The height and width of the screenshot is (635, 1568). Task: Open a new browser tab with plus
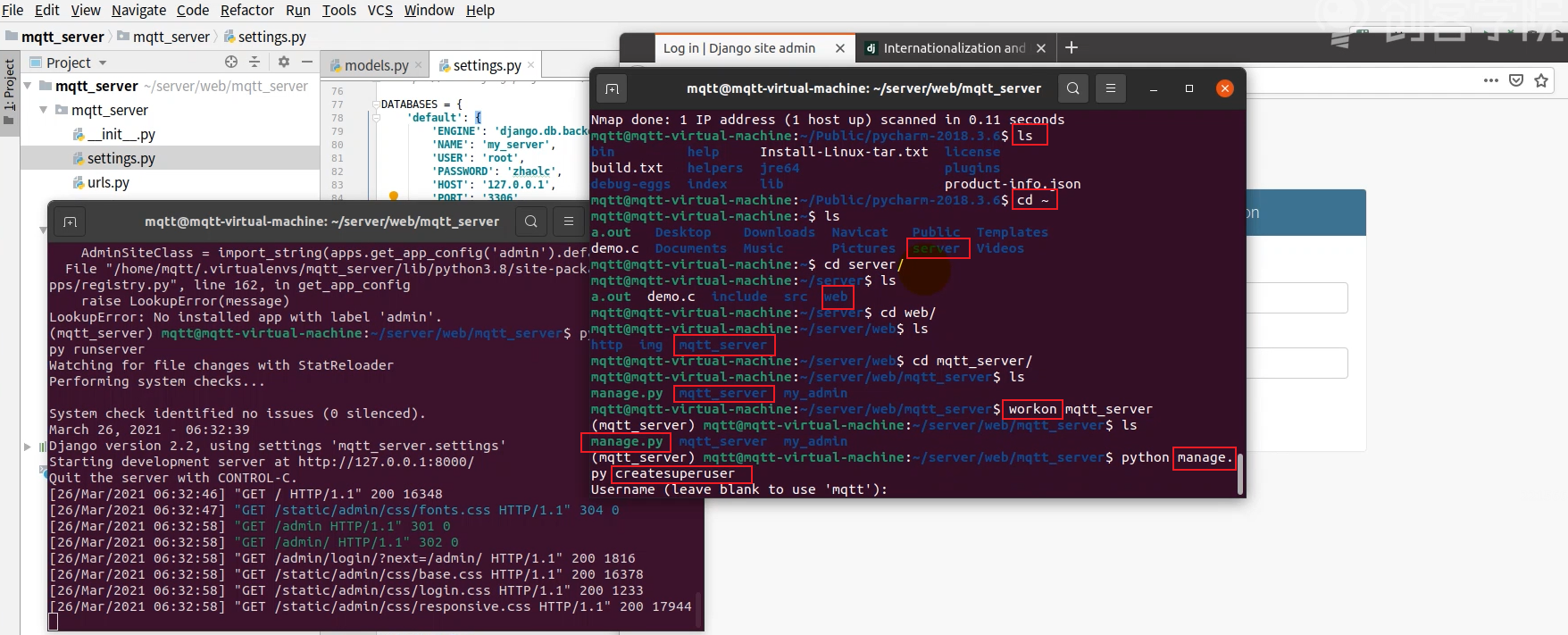[1072, 47]
